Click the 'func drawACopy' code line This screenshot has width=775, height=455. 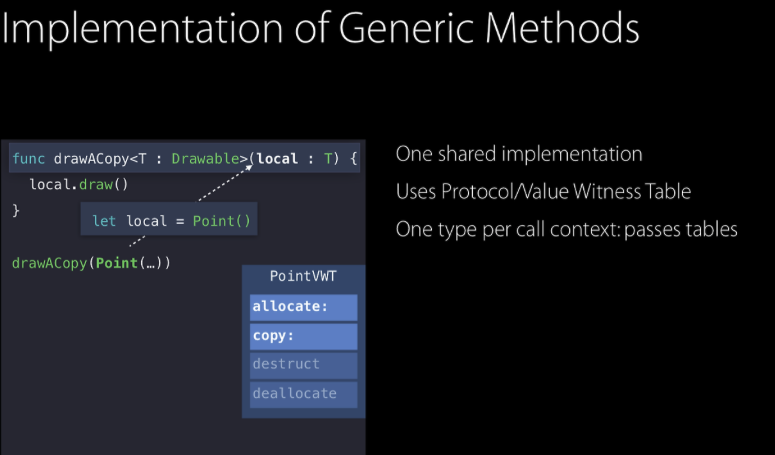tap(184, 159)
